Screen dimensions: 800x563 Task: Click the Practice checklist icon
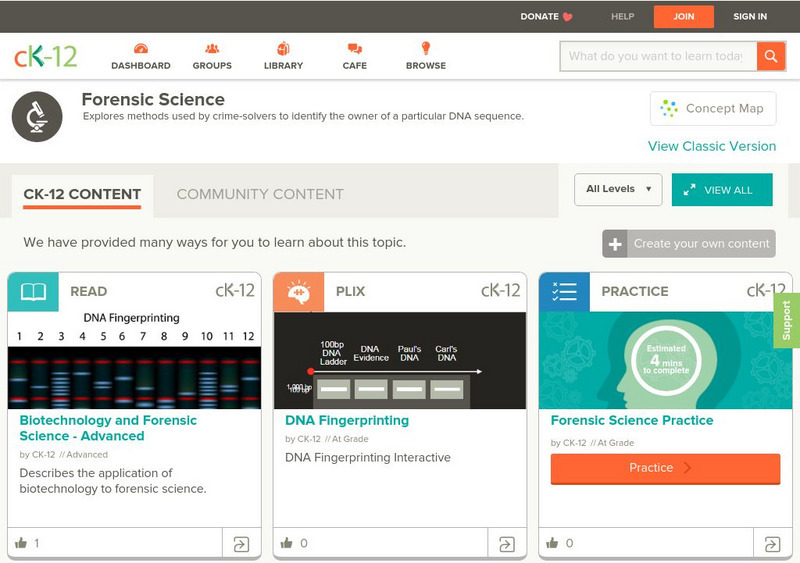pyautogui.click(x=564, y=292)
